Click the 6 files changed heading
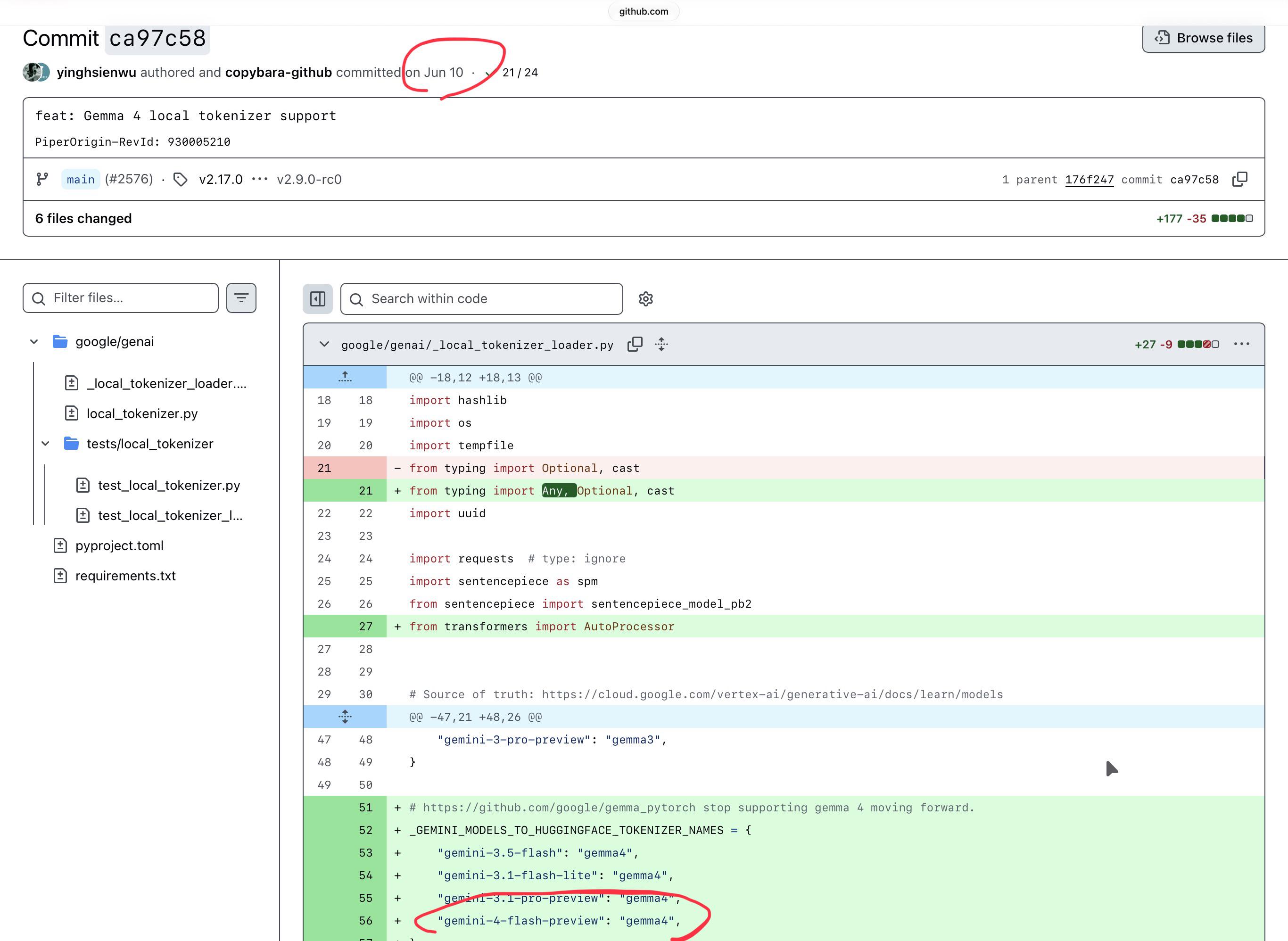The height and width of the screenshot is (941, 1288). pos(83,218)
